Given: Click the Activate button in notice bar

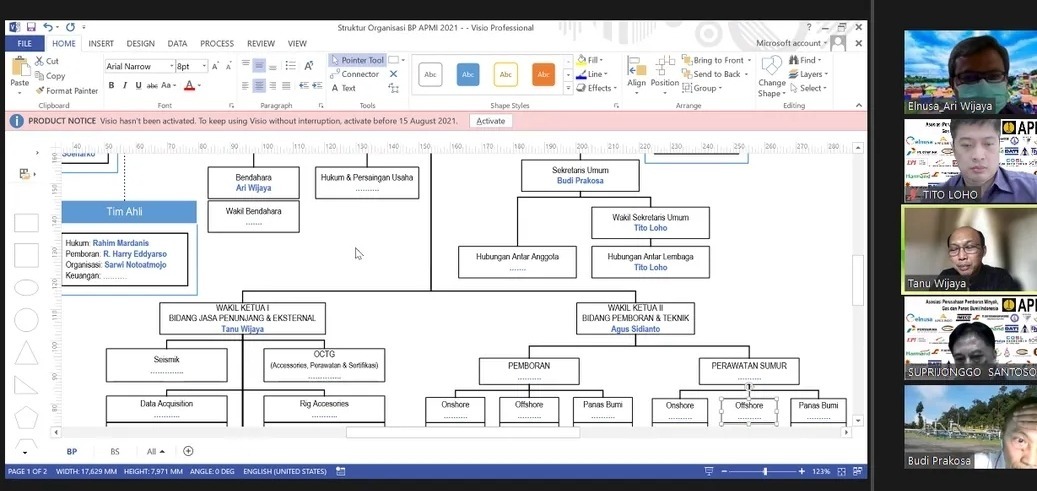Looking at the screenshot, I should coord(491,121).
